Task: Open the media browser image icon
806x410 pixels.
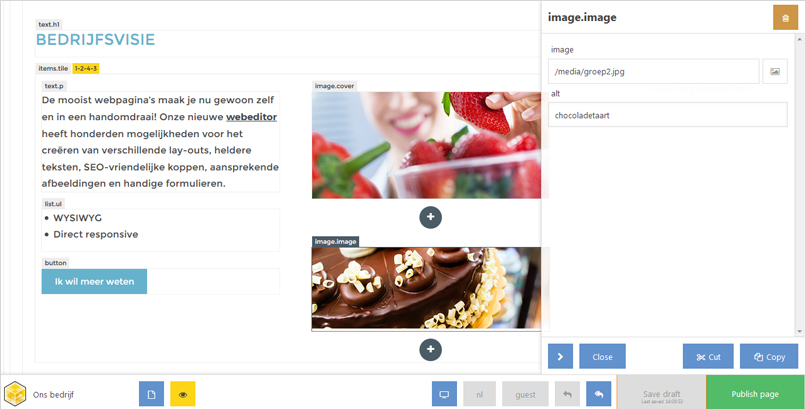Action: (775, 71)
